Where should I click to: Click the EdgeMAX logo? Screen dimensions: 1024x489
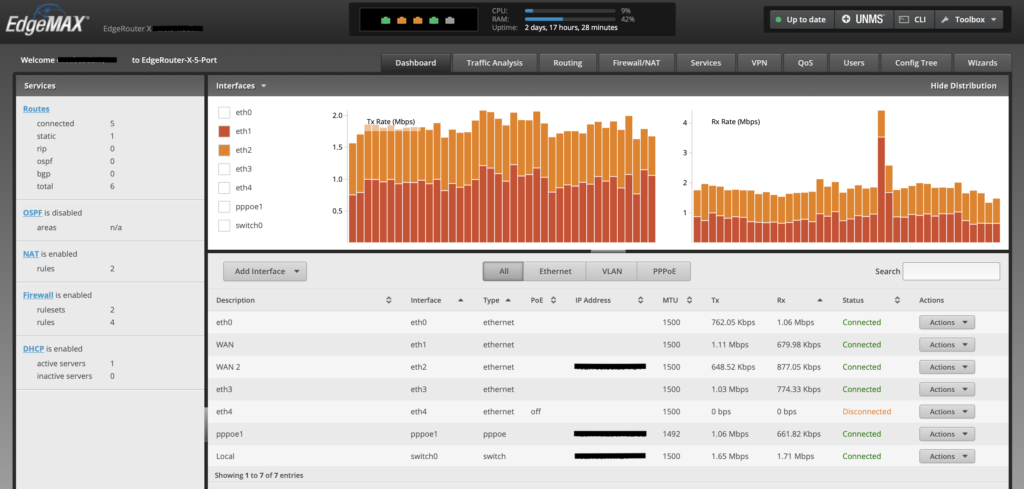tap(47, 19)
